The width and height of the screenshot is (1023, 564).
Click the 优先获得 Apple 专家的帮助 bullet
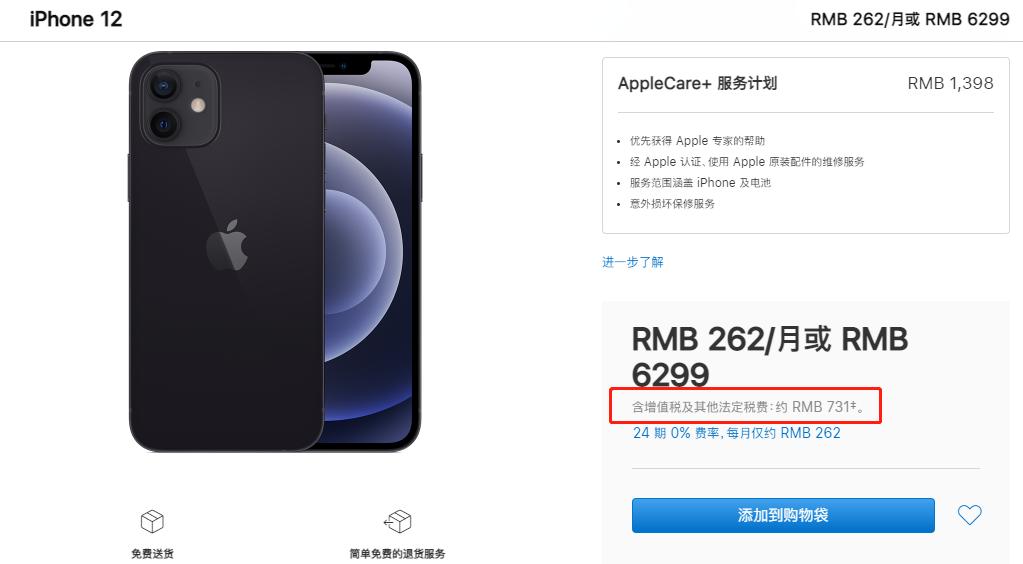coord(697,140)
